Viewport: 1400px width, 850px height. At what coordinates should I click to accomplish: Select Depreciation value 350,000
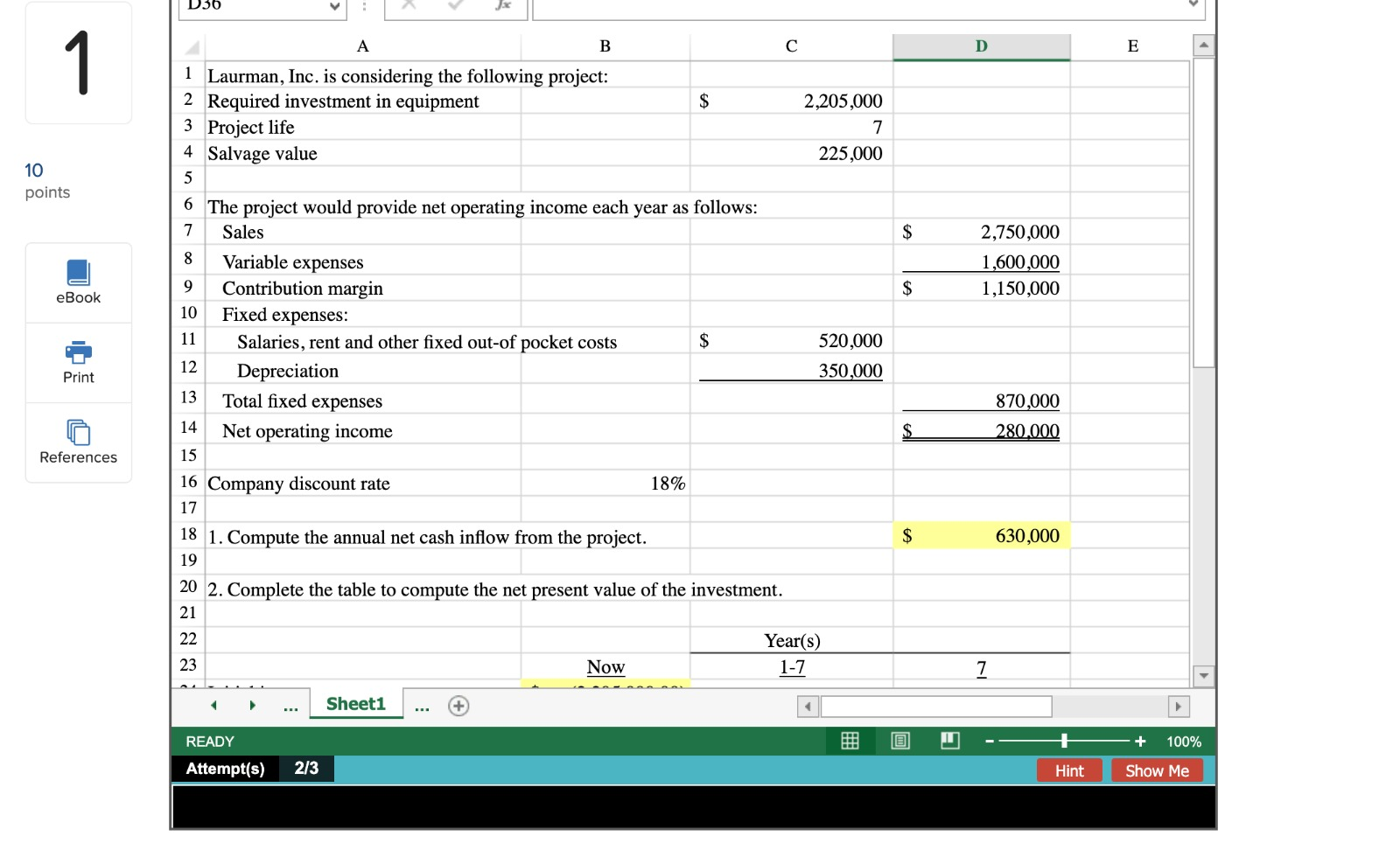click(x=792, y=370)
